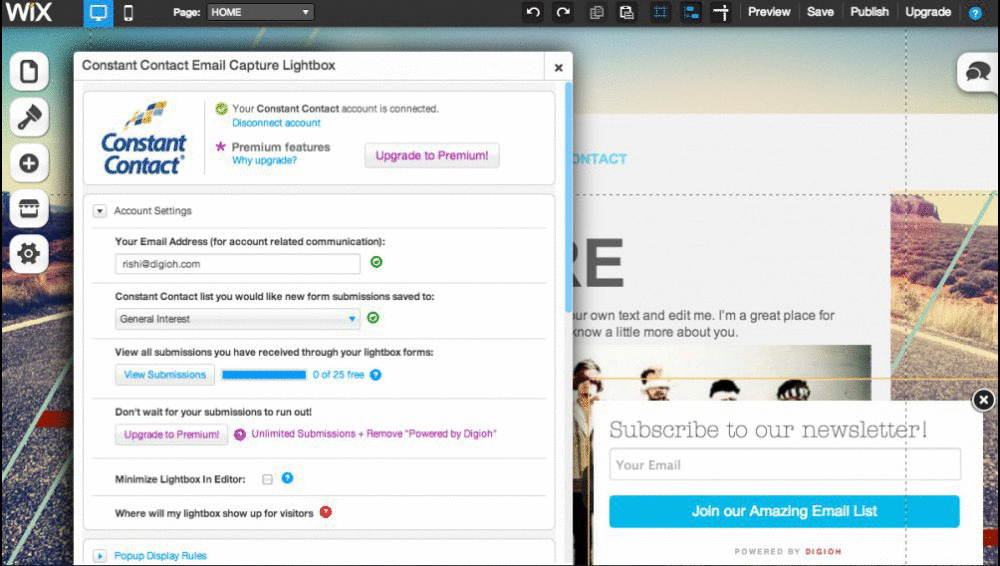Click Preview in top menu
The image size is (1000, 566).
[x=769, y=12]
